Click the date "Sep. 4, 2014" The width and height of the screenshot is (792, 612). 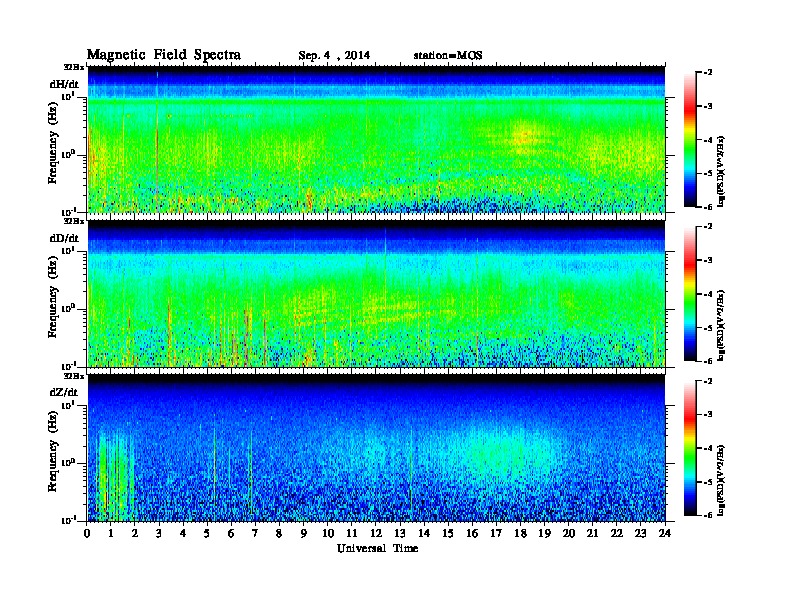[334, 56]
